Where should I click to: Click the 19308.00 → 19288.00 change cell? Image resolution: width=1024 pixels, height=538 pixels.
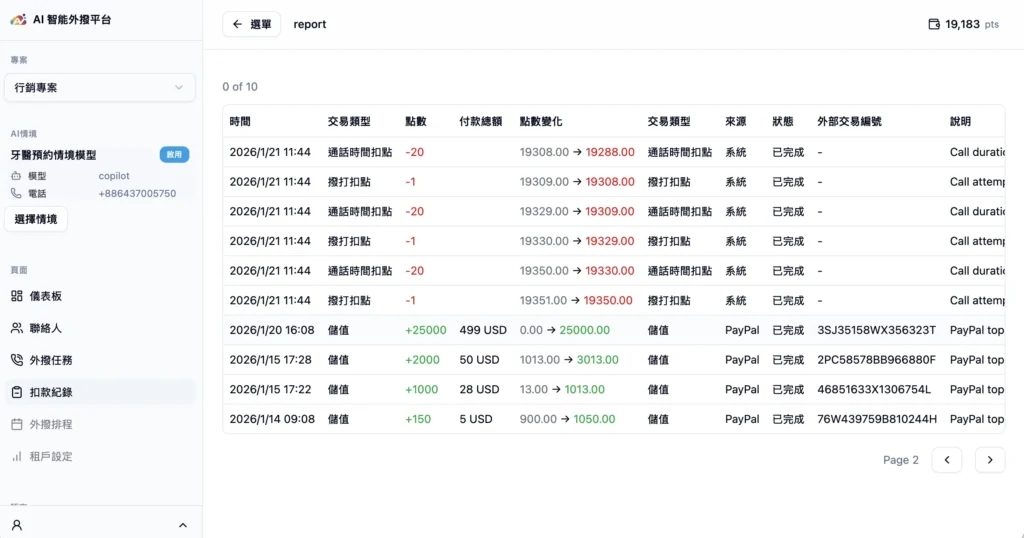[x=577, y=152]
